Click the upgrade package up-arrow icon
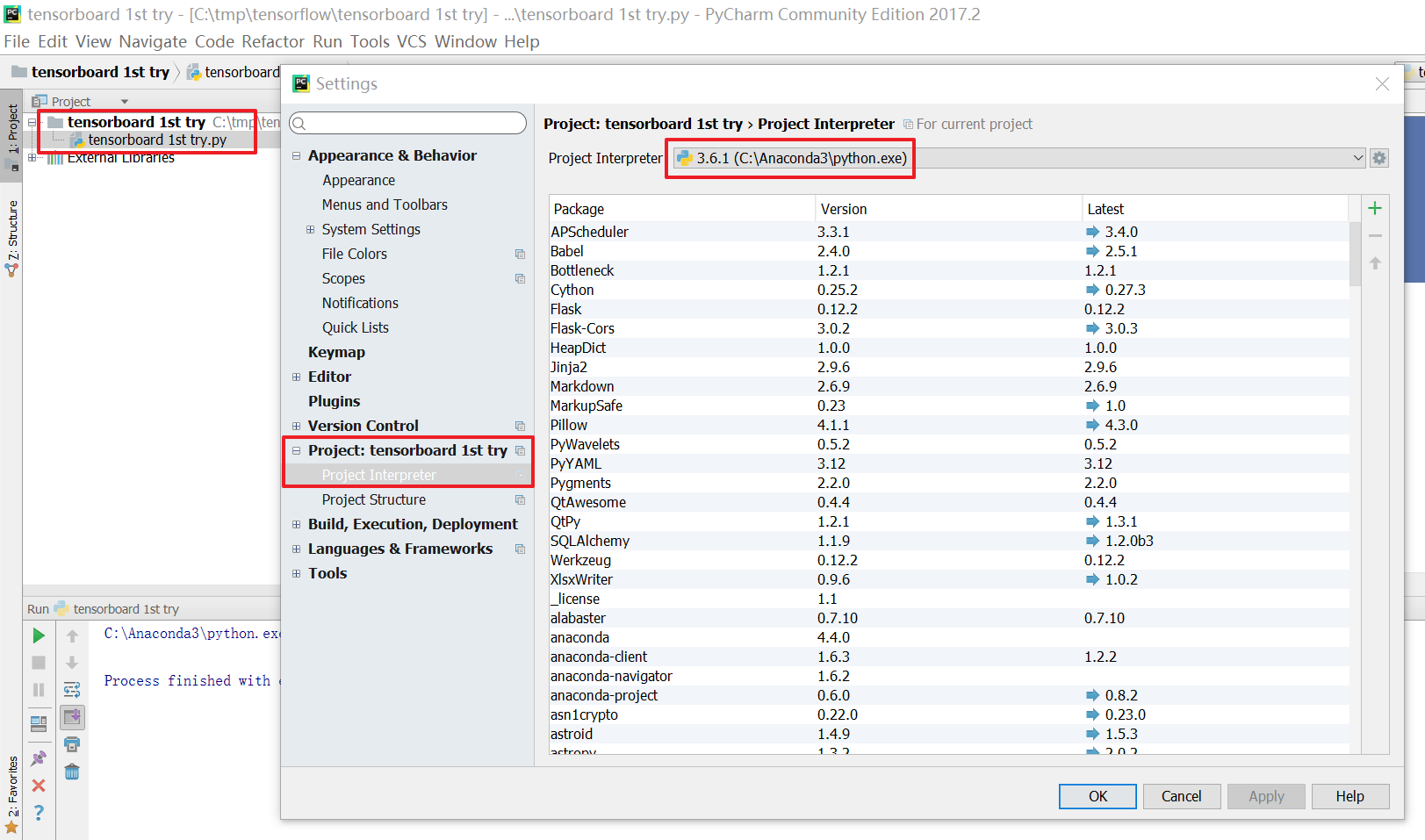Viewport: 1425px width, 840px height. click(x=1375, y=262)
